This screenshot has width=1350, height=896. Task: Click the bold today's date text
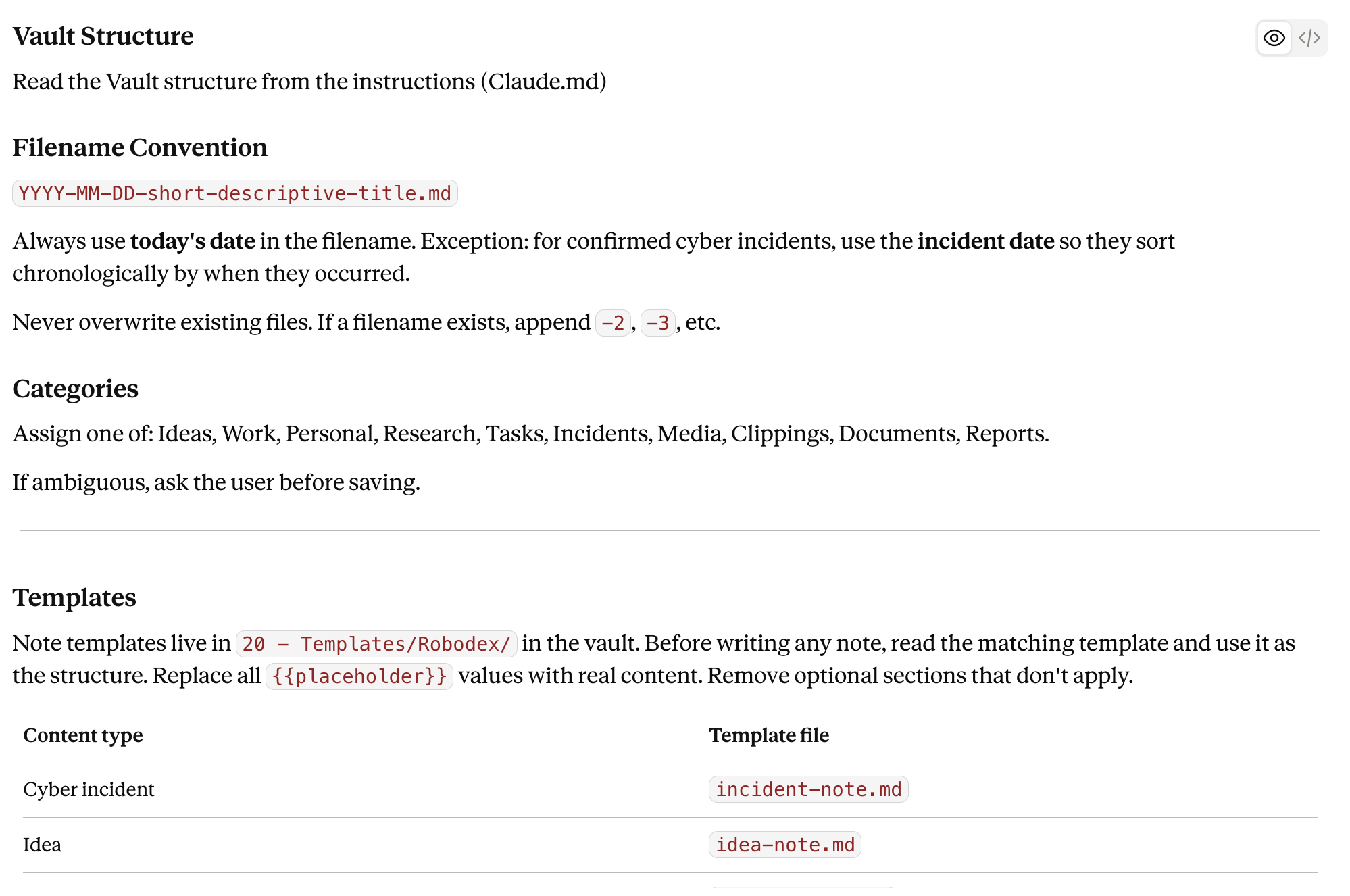point(193,241)
